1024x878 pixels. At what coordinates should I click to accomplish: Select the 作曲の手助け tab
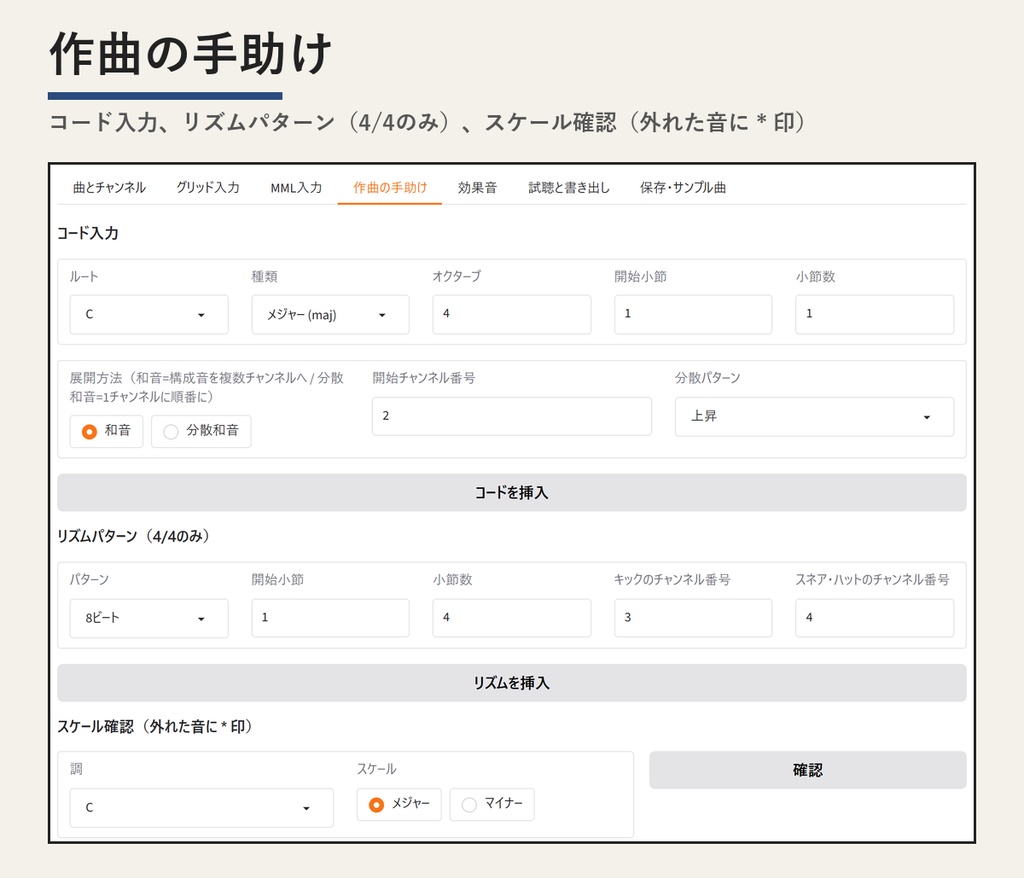click(x=390, y=187)
